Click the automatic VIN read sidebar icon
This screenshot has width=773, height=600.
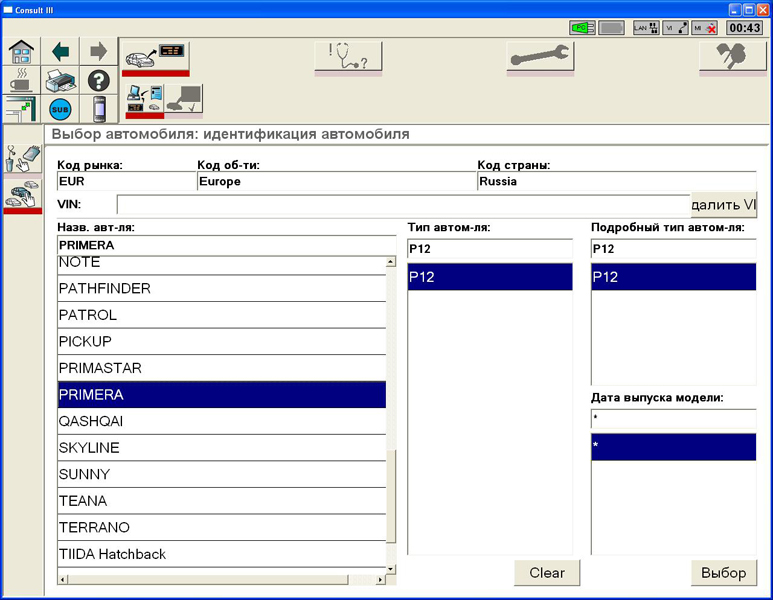pos(23,160)
